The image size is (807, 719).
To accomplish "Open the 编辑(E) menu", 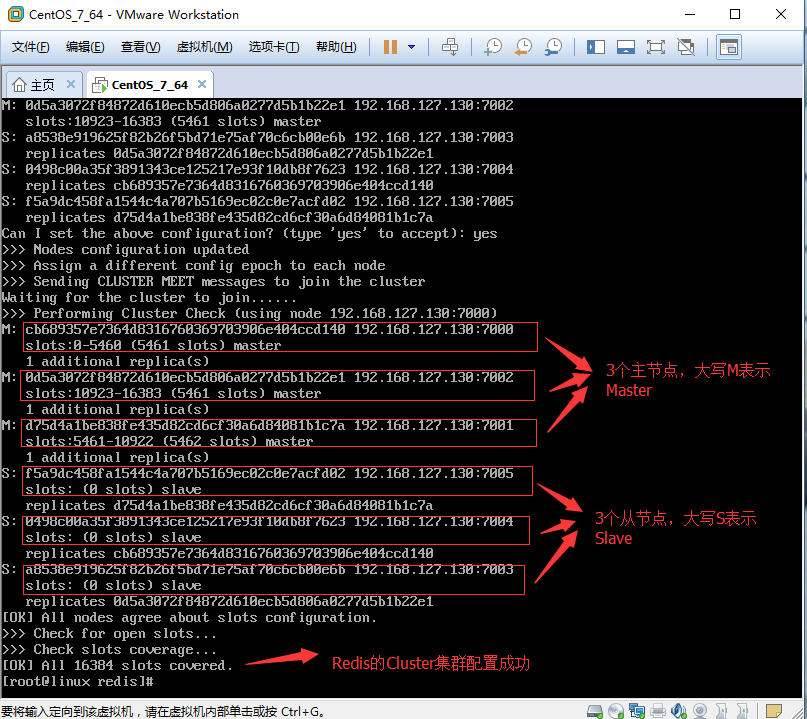I will (85, 47).
